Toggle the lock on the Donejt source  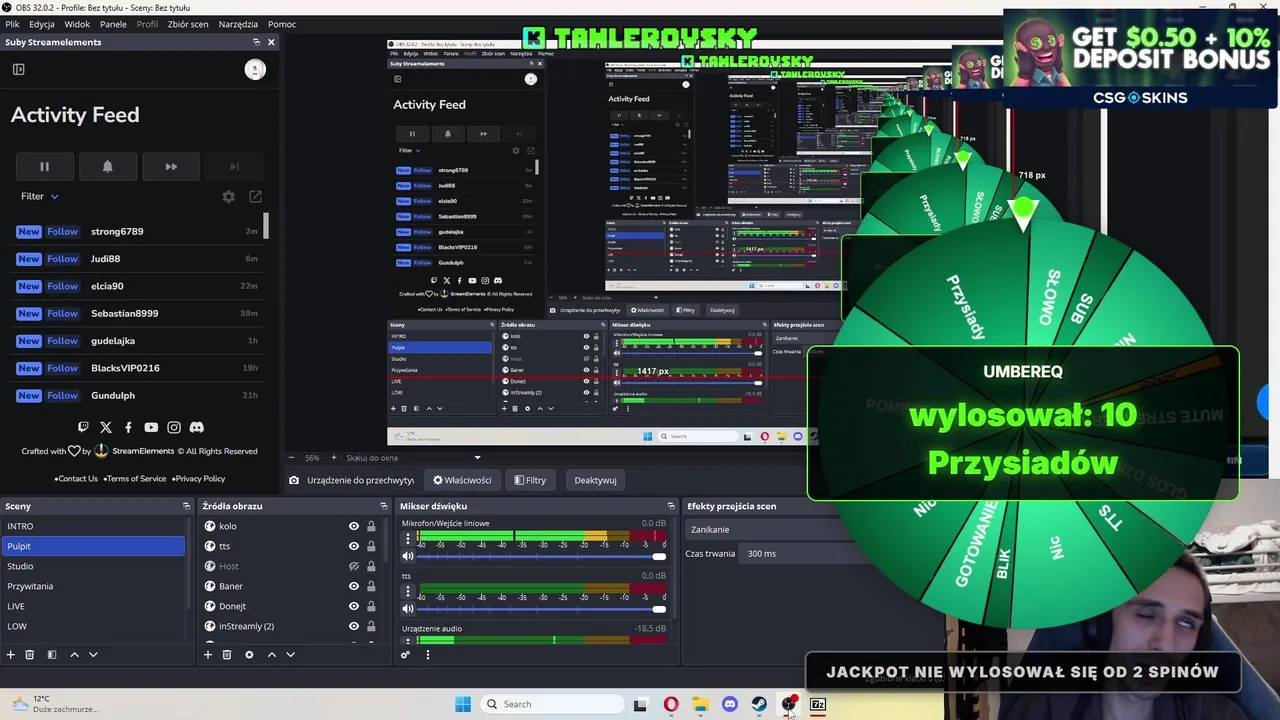[x=371, y=606]
